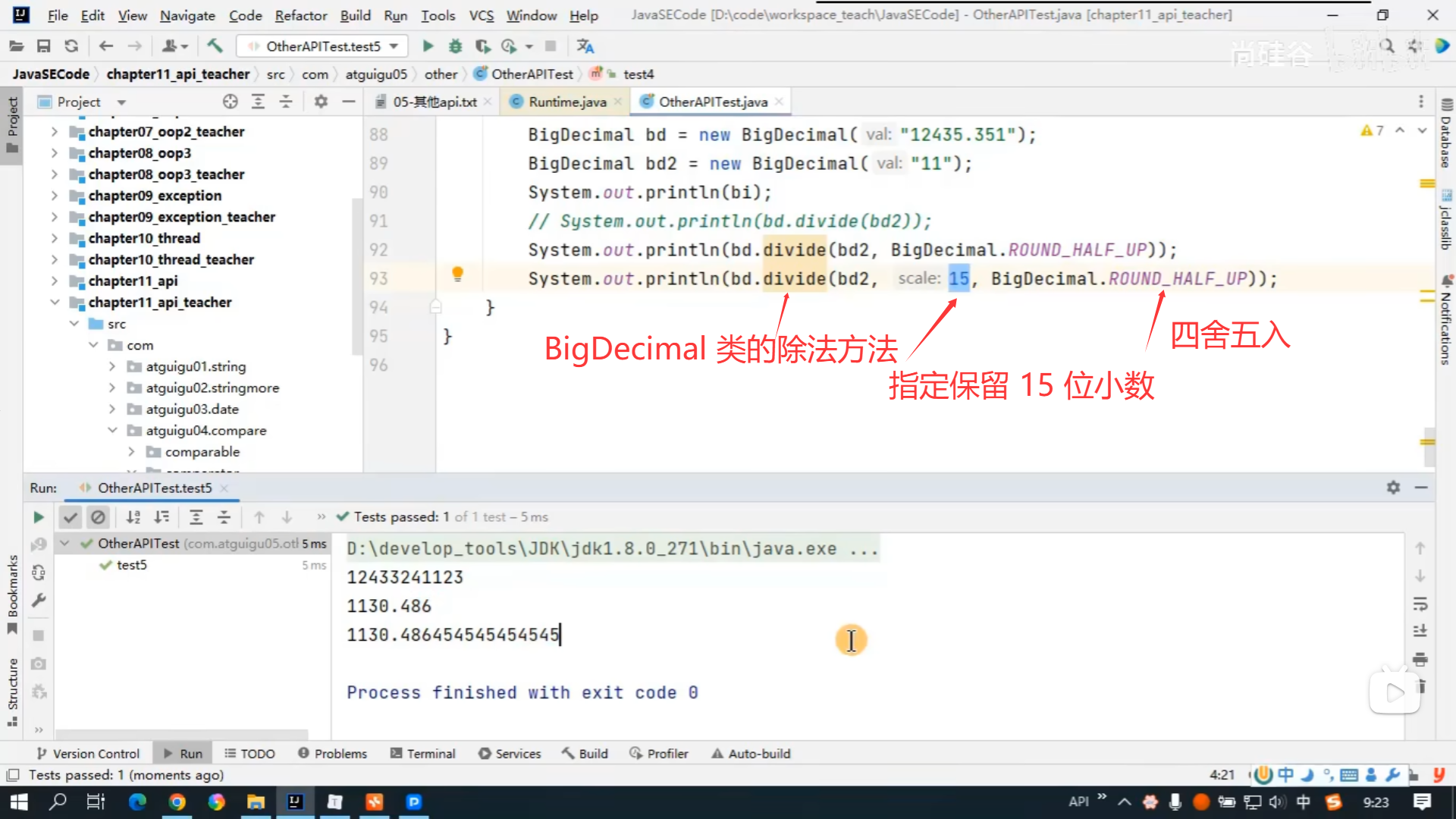Open the Run panel settings gear

[x=1393, y=488]
